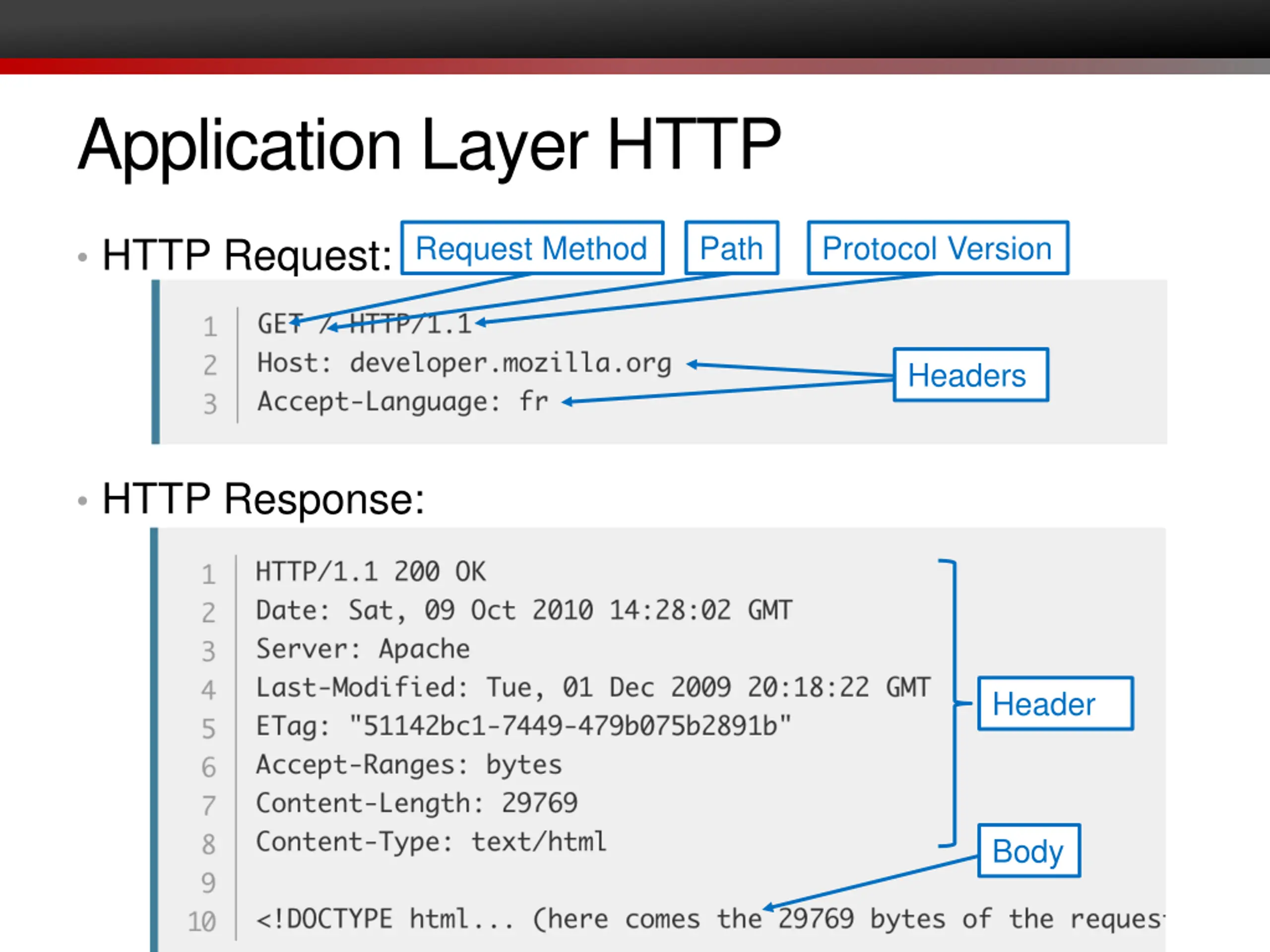The height and width of the screenshot is (952, 1270).
Task: Click the "Body" label box
Action: point(1029,851)
